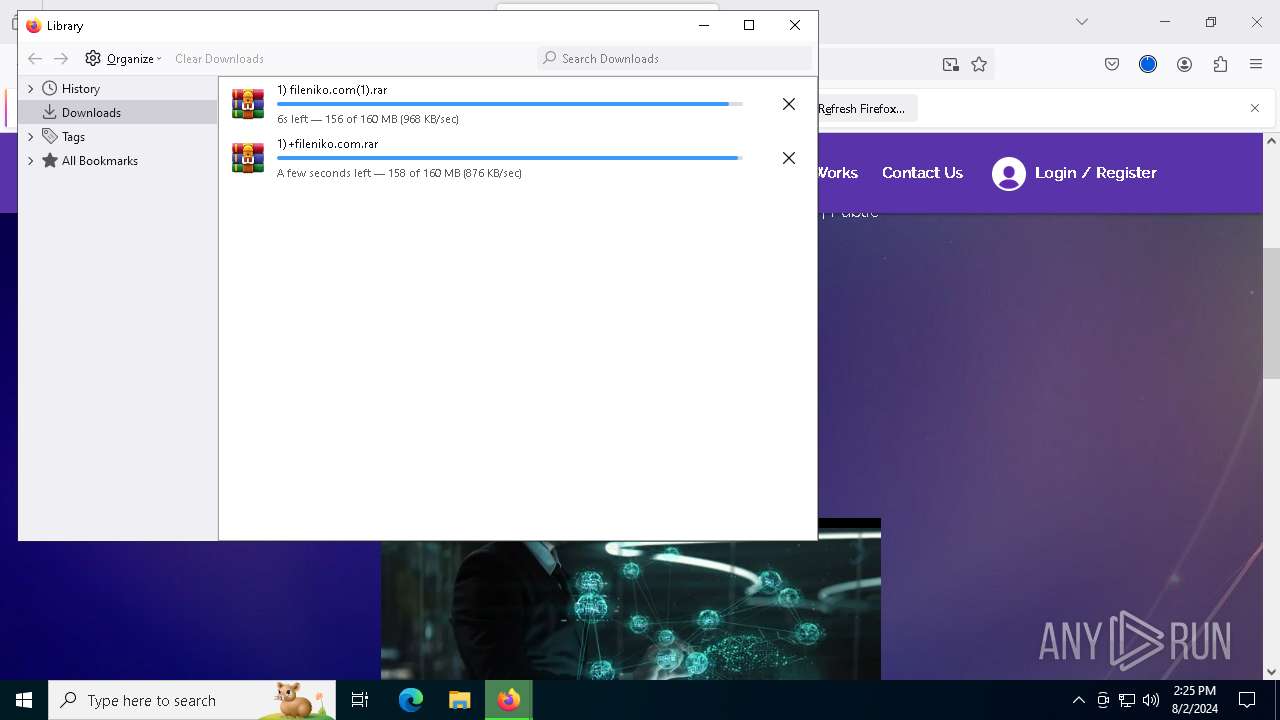Open the Extensions puzzle icon
Viewport: 1280px width, 720px height.
[x=1220, y=64]
